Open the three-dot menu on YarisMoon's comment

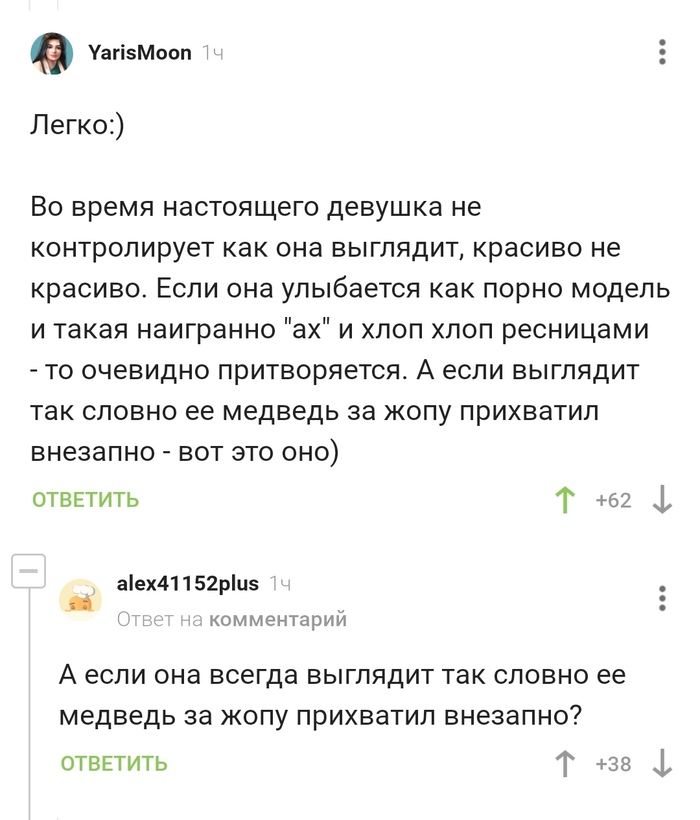661,52
